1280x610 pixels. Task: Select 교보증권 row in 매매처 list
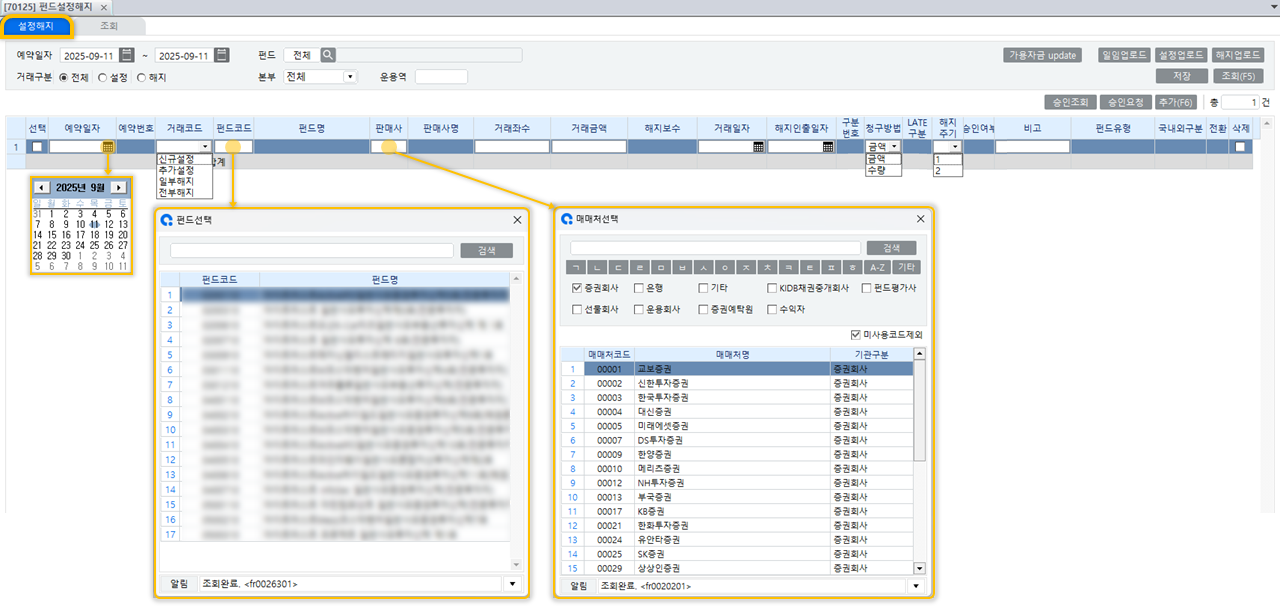pos(748,369)
